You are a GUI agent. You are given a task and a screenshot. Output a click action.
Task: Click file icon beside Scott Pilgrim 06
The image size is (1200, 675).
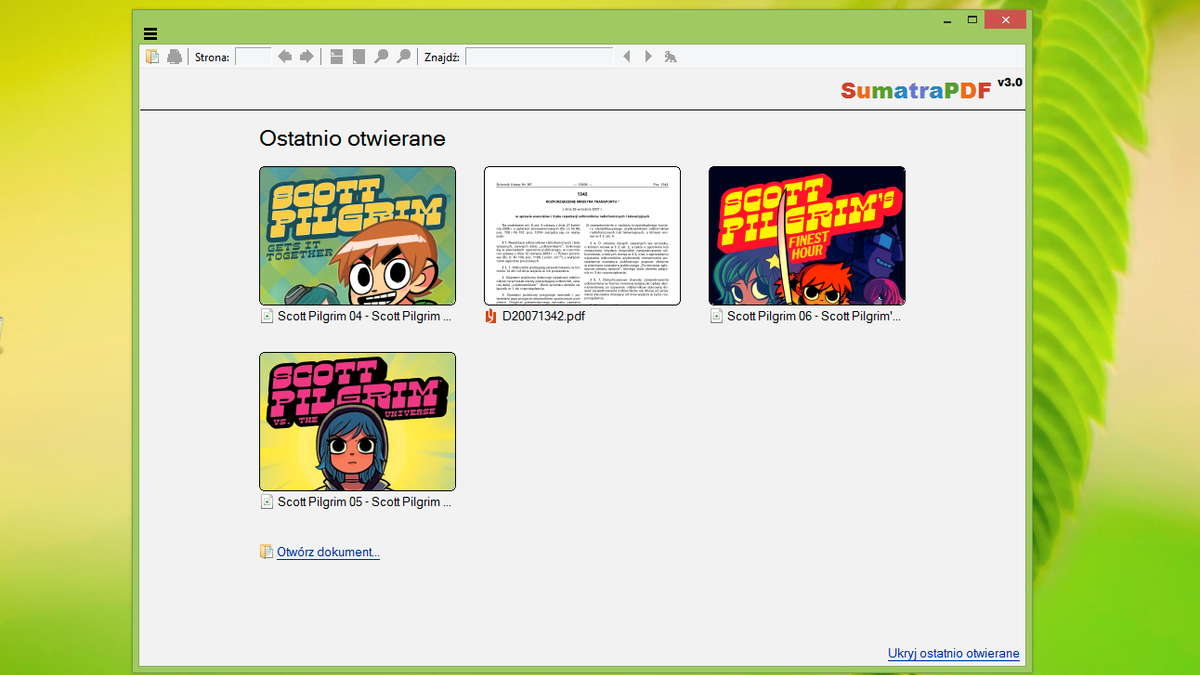click(x=716, y=317)
